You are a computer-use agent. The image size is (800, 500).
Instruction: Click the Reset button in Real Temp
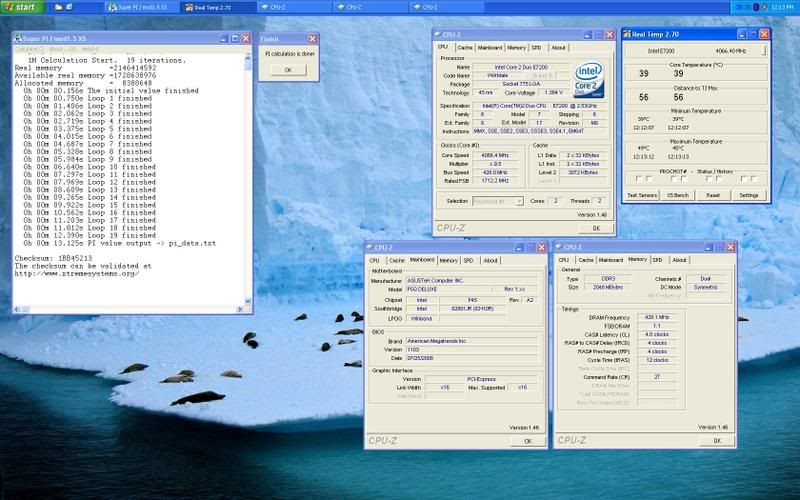[x=713, y=195]
